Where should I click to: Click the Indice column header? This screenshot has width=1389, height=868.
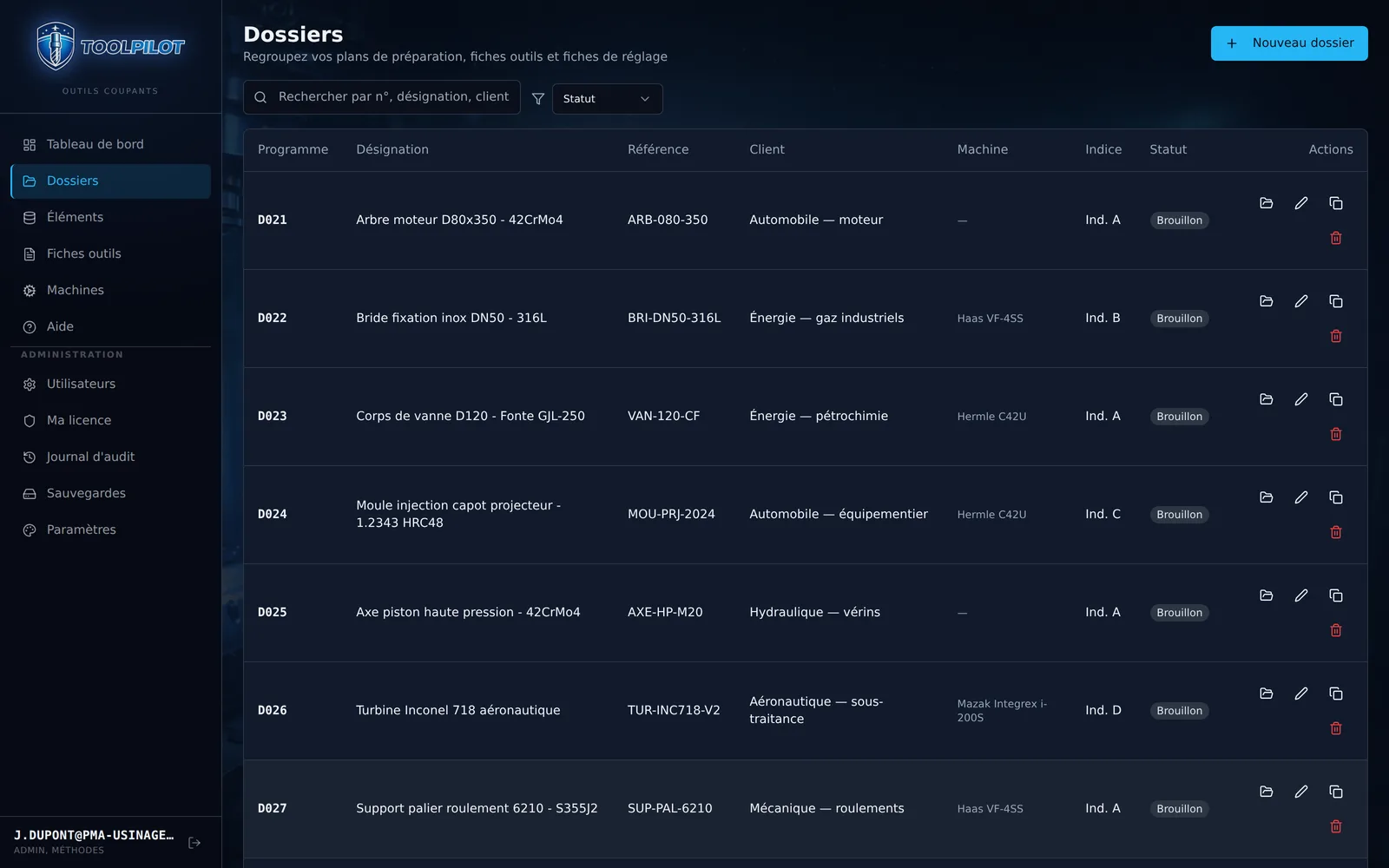1103,149
